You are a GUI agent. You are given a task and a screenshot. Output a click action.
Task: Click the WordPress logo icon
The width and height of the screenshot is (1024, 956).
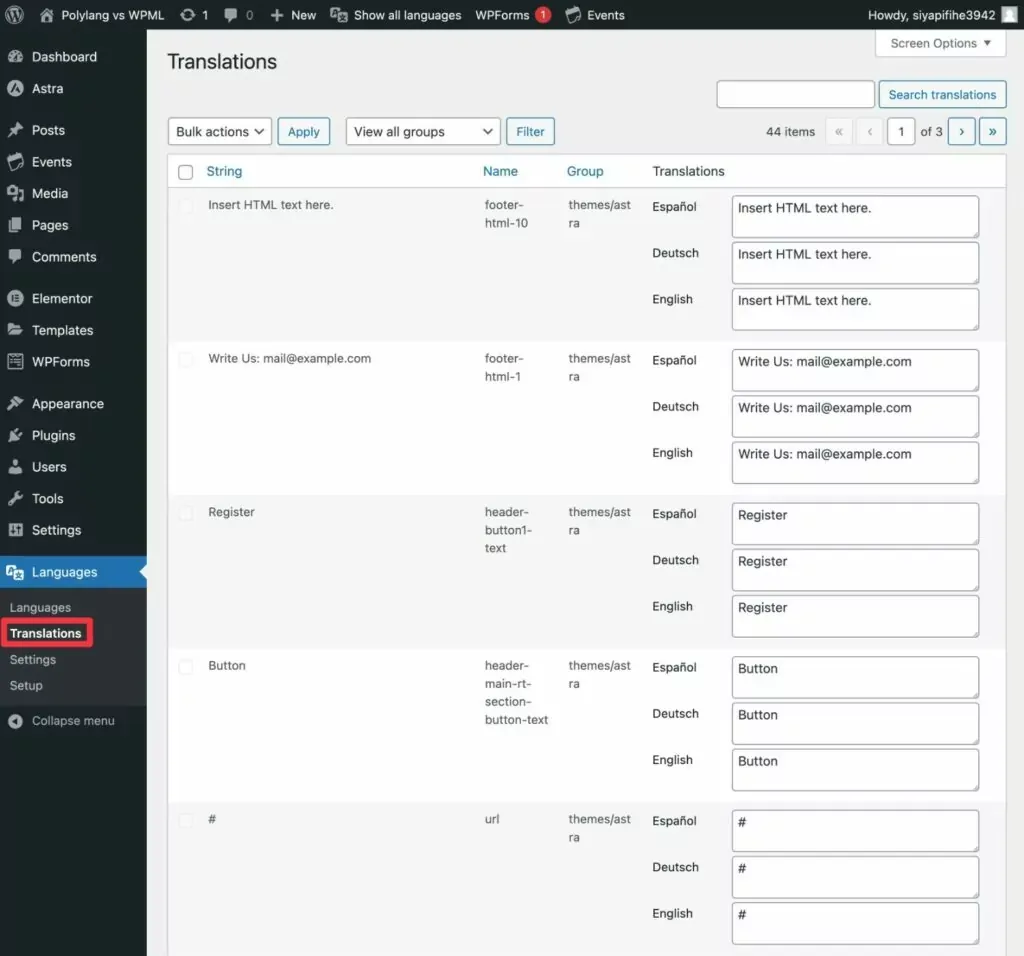pos(14,15)
